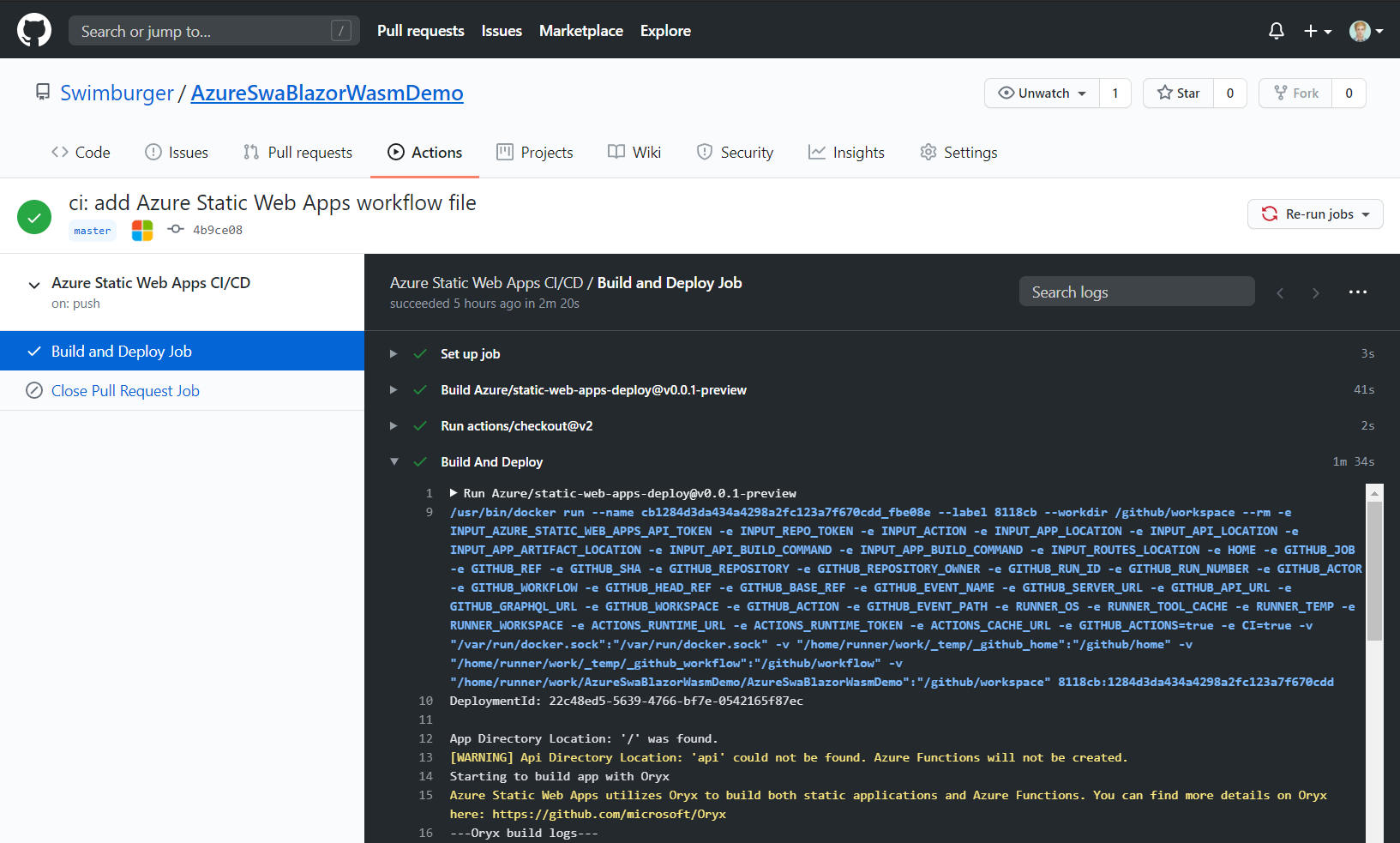Viewport: 1400px width, 843px height.
Task: Click the slash shortcut icon in search box
Action: (x=341, y=31)
